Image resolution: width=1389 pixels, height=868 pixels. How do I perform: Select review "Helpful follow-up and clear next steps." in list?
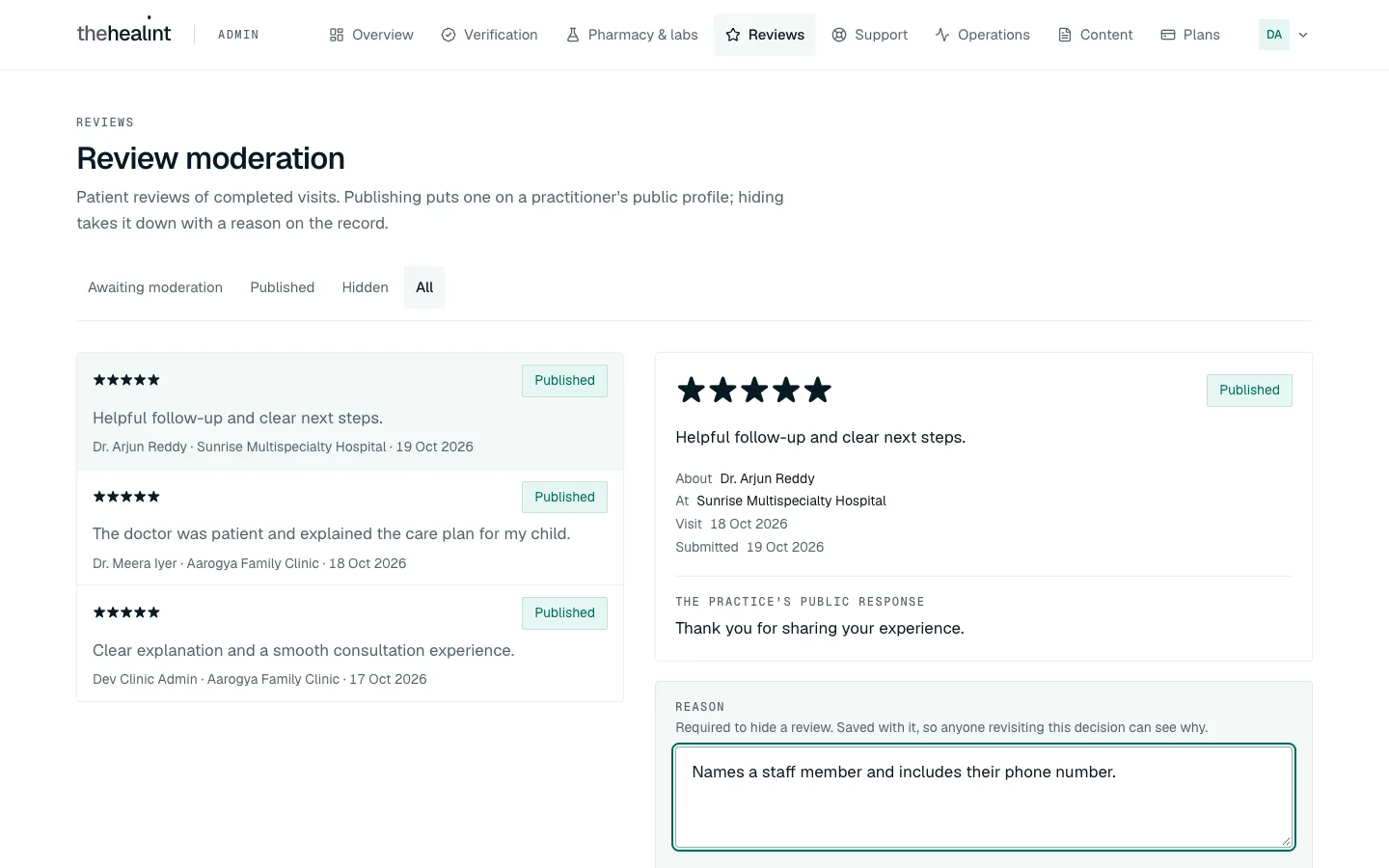point(350,411)
